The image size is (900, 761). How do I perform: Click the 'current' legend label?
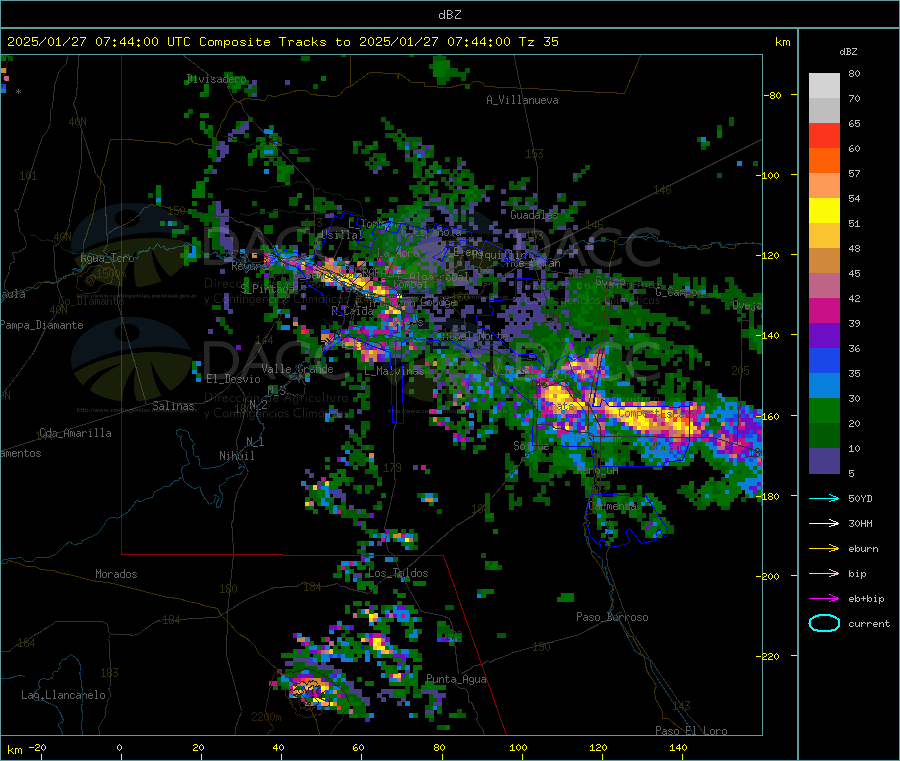click(869, 623)
